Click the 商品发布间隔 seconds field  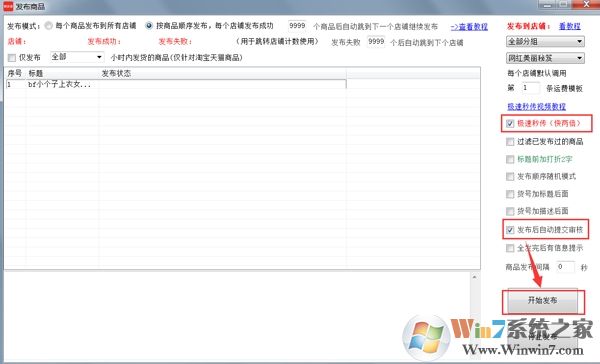pyautogui.click(x=565, y=267)
